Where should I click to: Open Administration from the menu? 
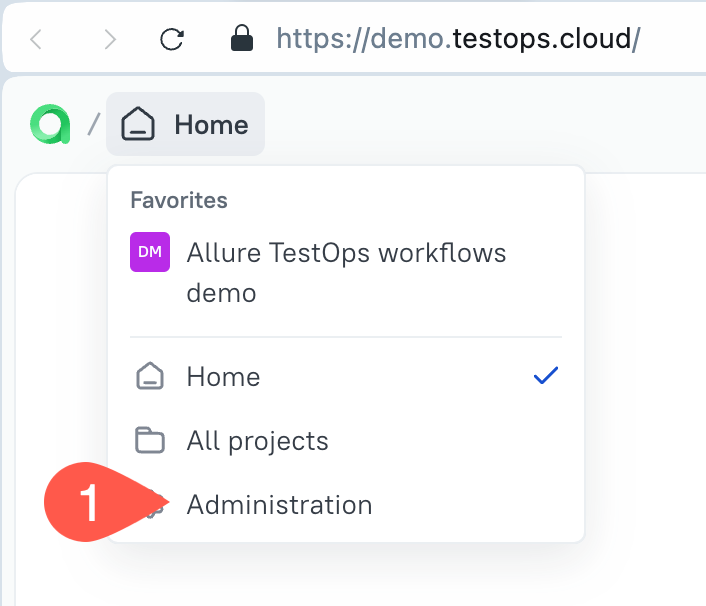[346, 504]
